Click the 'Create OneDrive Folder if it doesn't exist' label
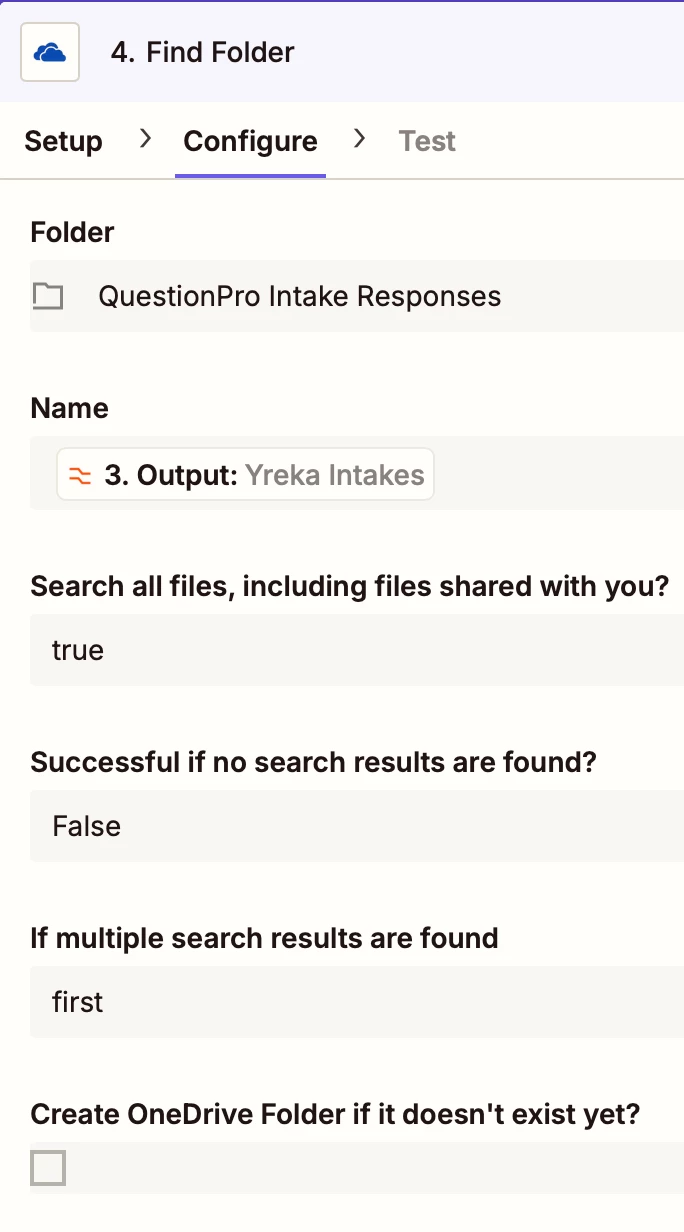The width and height of the screenshot is (684, 1232). click(x=335, y=1114)
